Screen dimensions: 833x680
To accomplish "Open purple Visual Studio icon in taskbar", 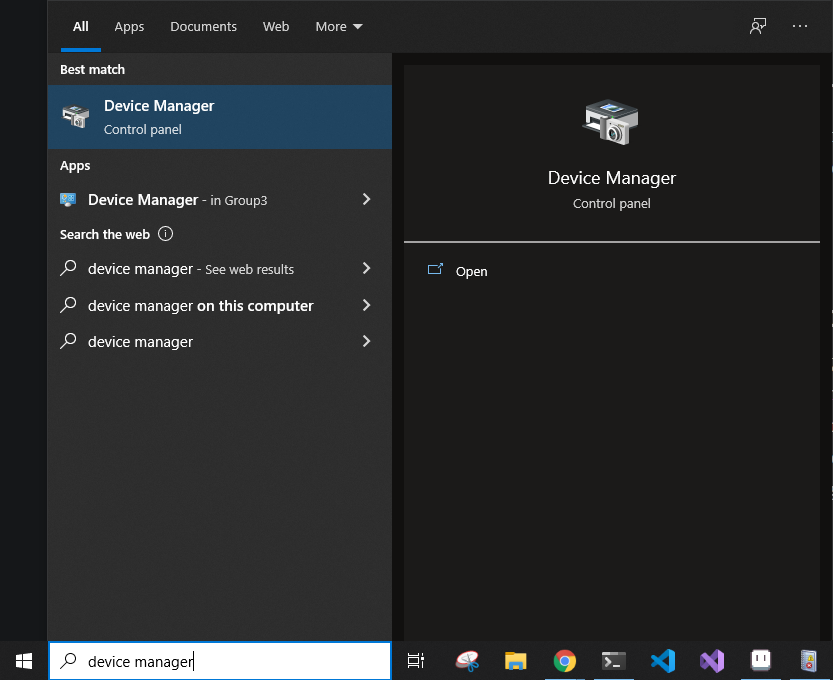I will (x=712, y=661).
